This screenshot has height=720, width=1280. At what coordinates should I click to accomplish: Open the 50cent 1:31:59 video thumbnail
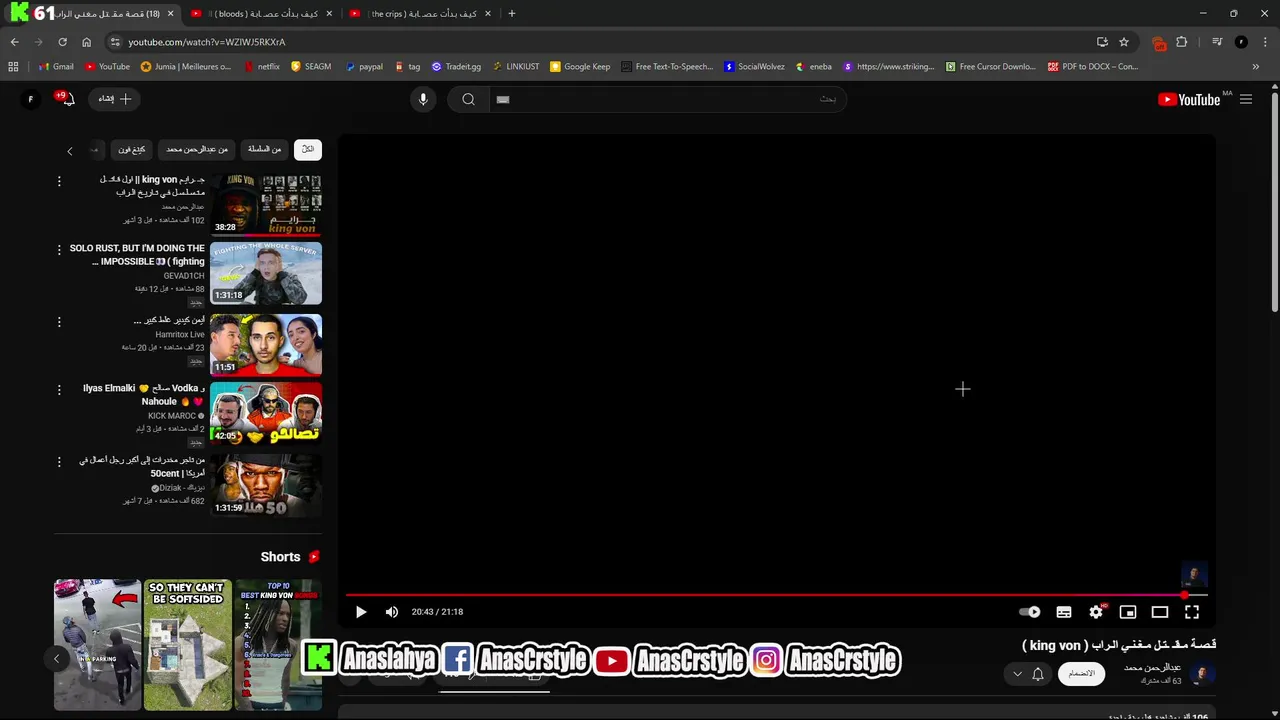coord(266,485)
